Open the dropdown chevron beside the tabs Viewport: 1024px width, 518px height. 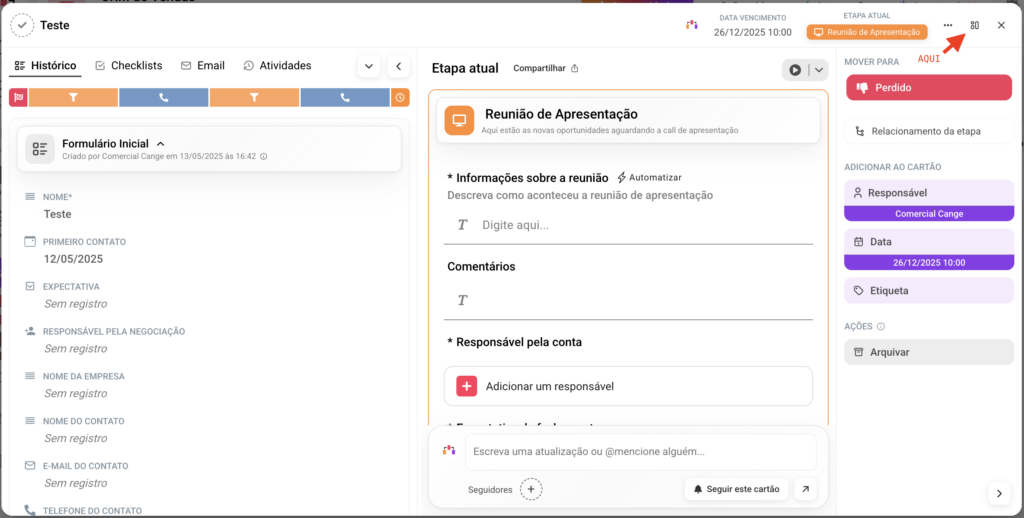point(368,66)
